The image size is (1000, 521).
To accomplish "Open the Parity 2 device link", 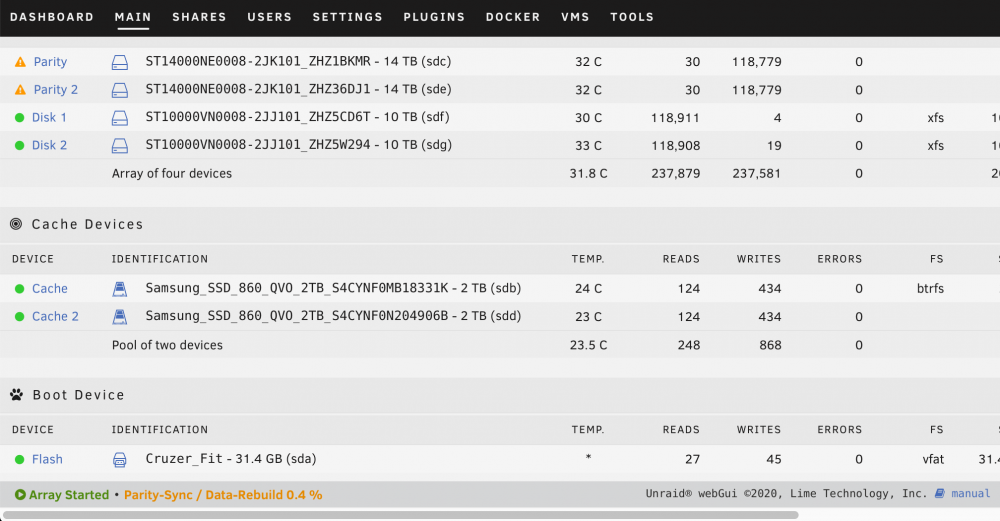I will pyautogui.click(x=55, y=90).
